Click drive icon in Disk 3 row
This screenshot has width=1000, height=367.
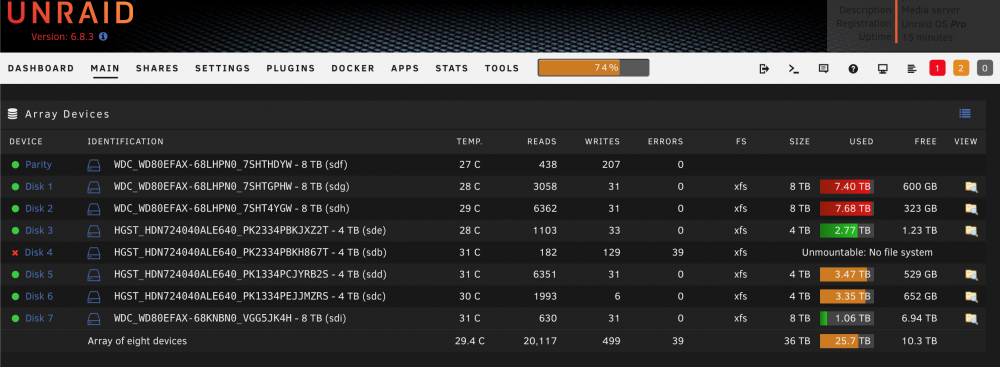[94, 230]
